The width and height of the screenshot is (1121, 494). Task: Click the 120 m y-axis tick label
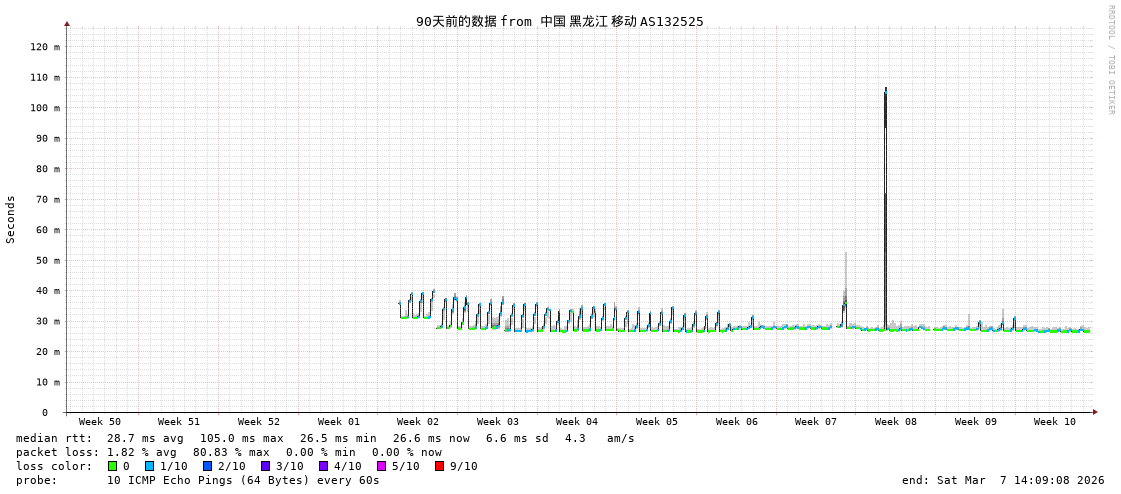tap(45, 47)
